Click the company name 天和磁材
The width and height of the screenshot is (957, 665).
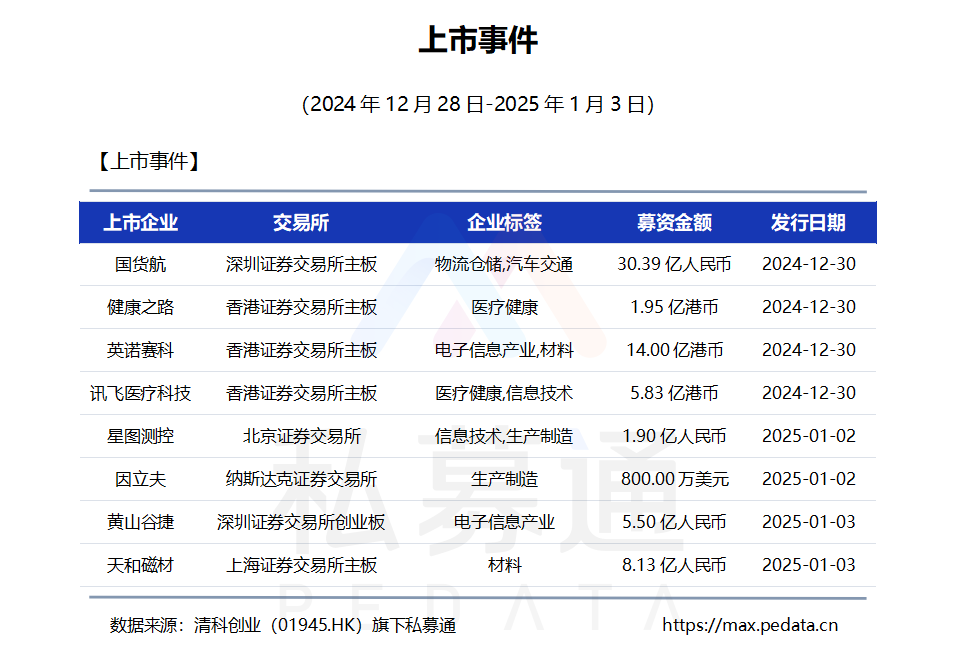[140, 566]
